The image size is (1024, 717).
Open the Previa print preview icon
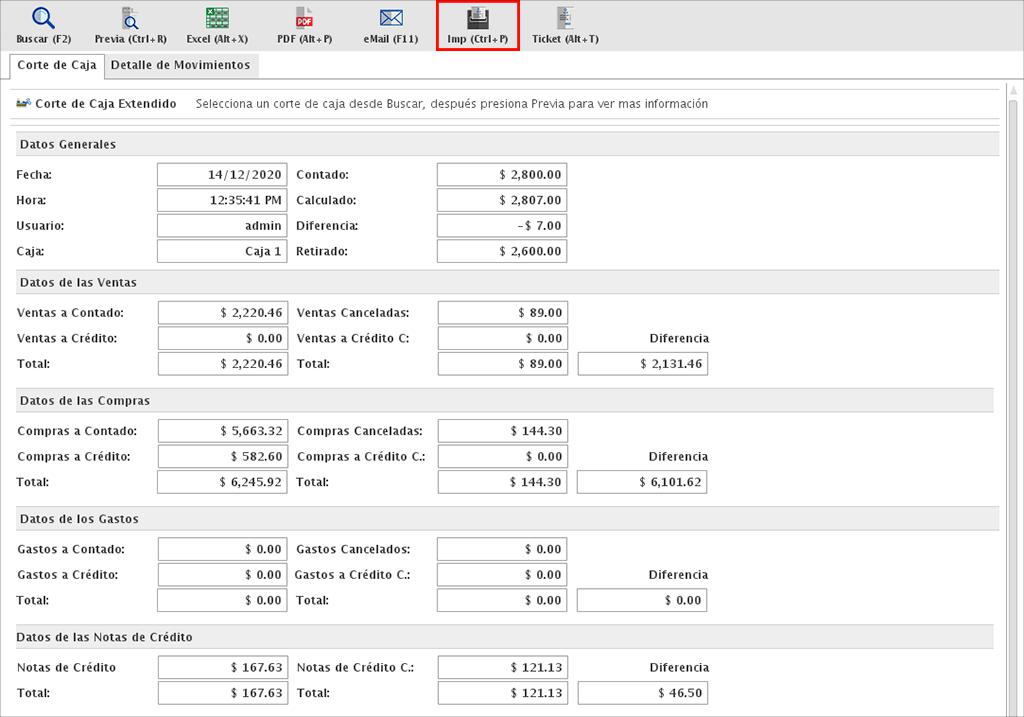pos(130,19)
